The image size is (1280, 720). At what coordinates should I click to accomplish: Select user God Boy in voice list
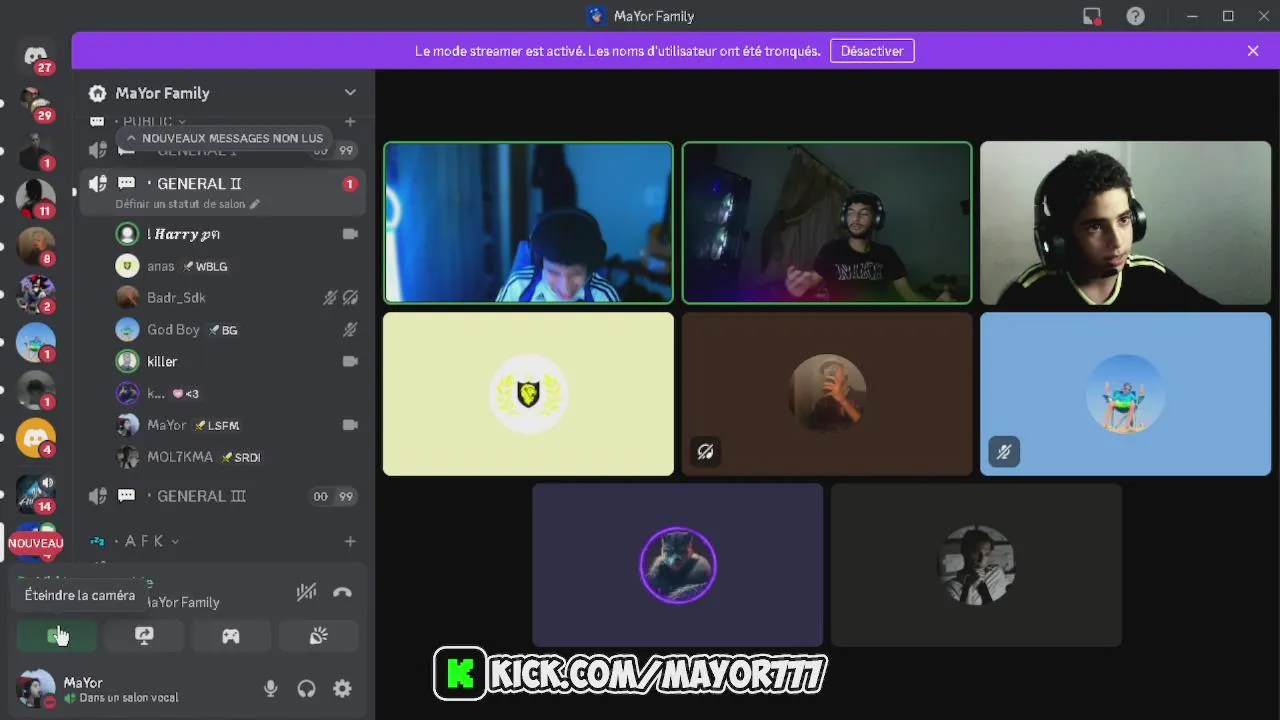click(x=236, y=330)
